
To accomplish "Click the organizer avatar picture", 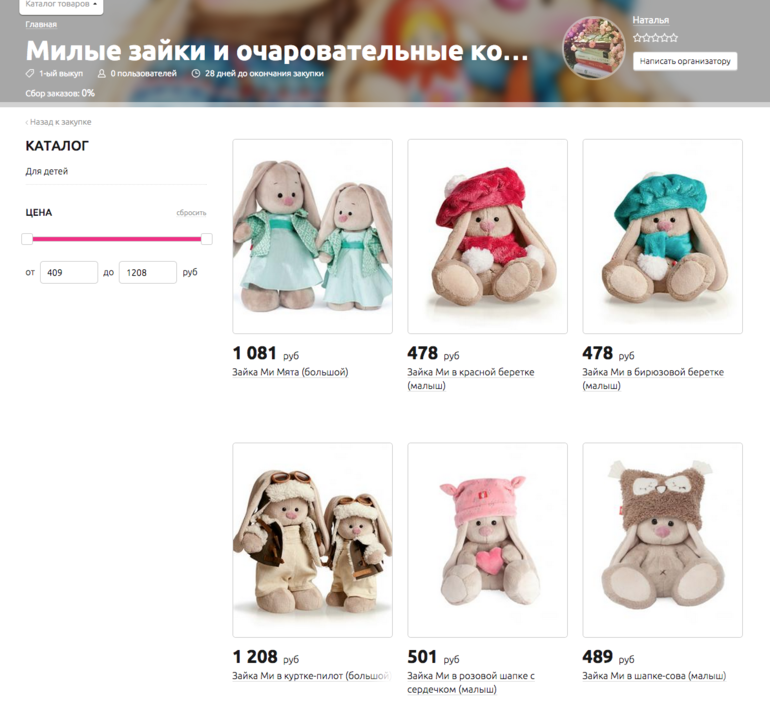I will pyautogui.click(x=594, y=48).
